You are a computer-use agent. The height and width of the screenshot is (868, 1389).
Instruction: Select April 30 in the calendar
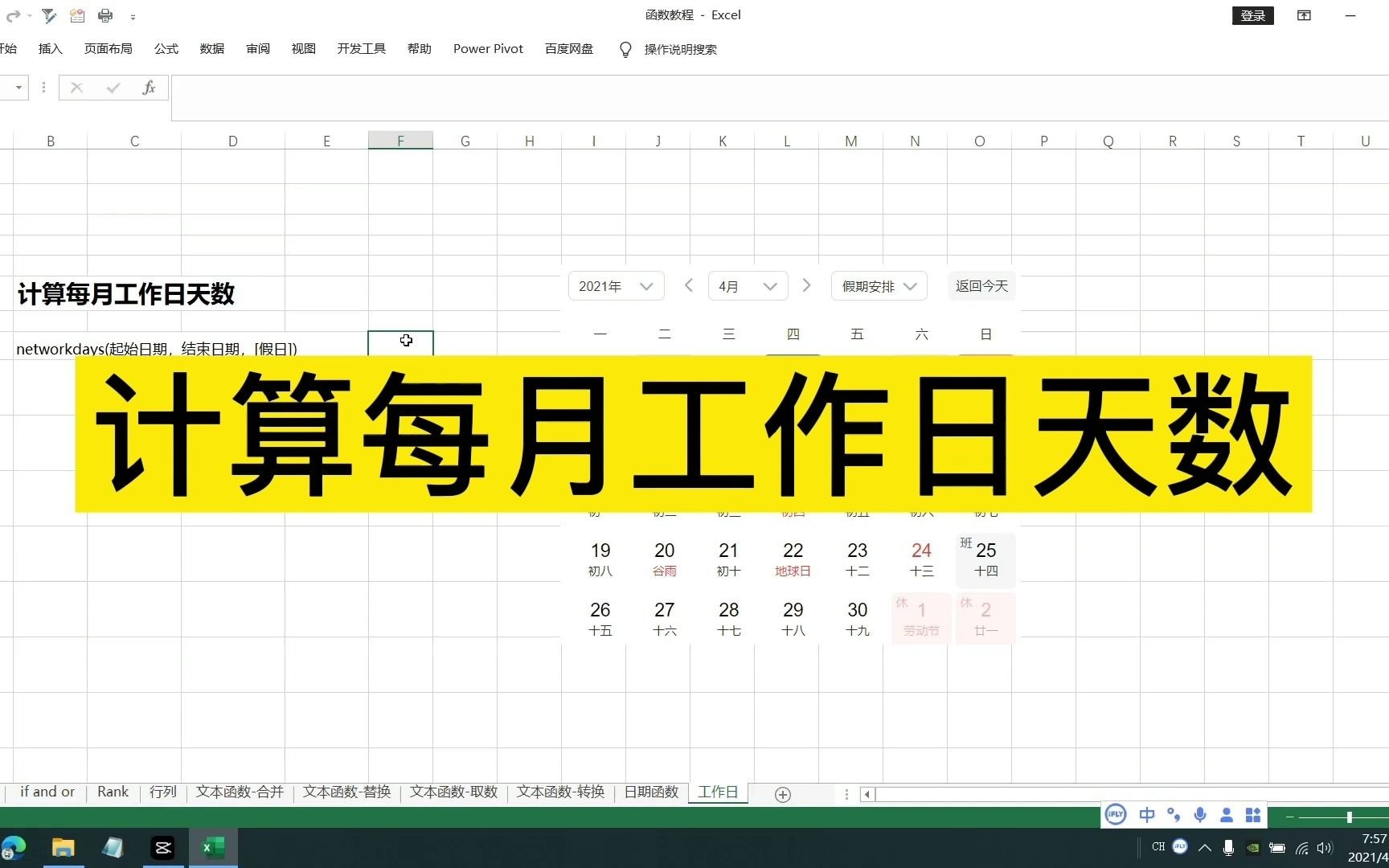(858, 619)
